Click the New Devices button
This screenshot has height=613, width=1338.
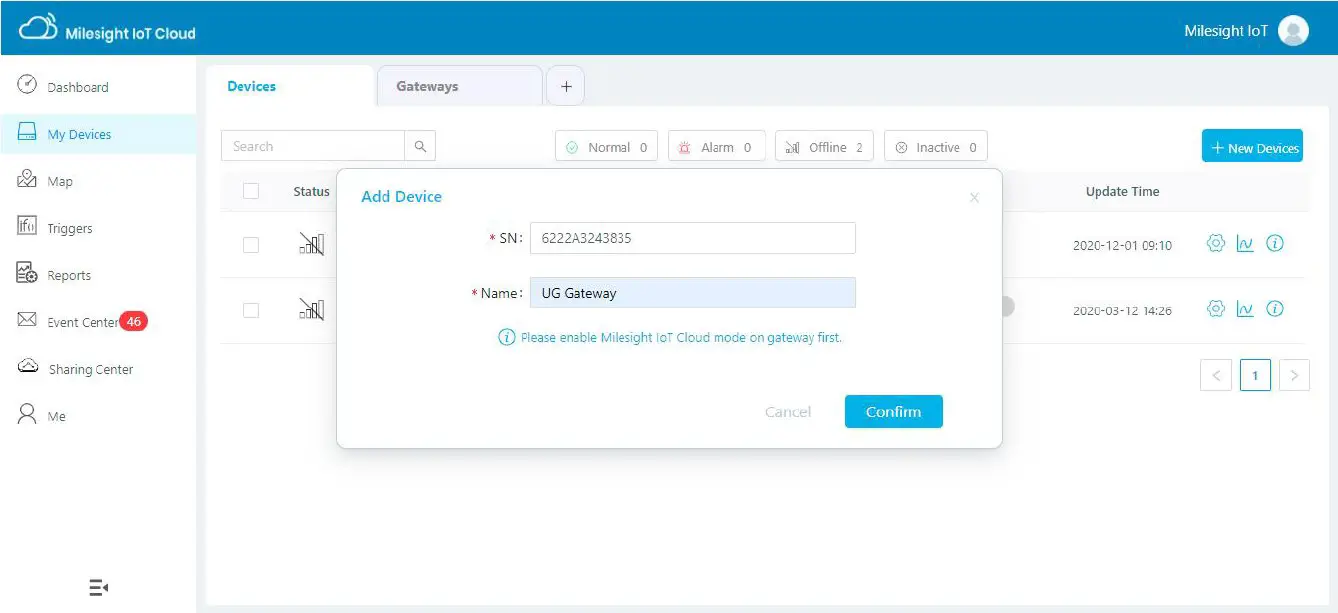coord(1252,145)
